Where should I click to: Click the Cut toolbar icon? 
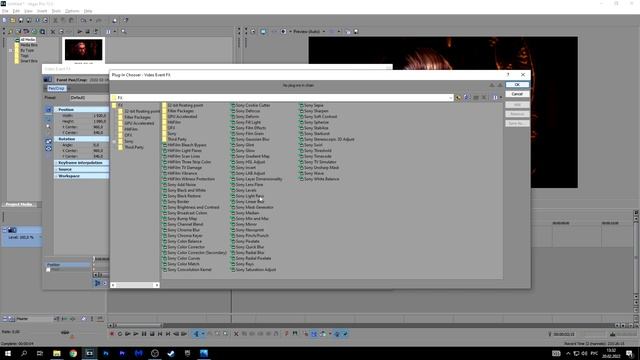click(56, 20)
